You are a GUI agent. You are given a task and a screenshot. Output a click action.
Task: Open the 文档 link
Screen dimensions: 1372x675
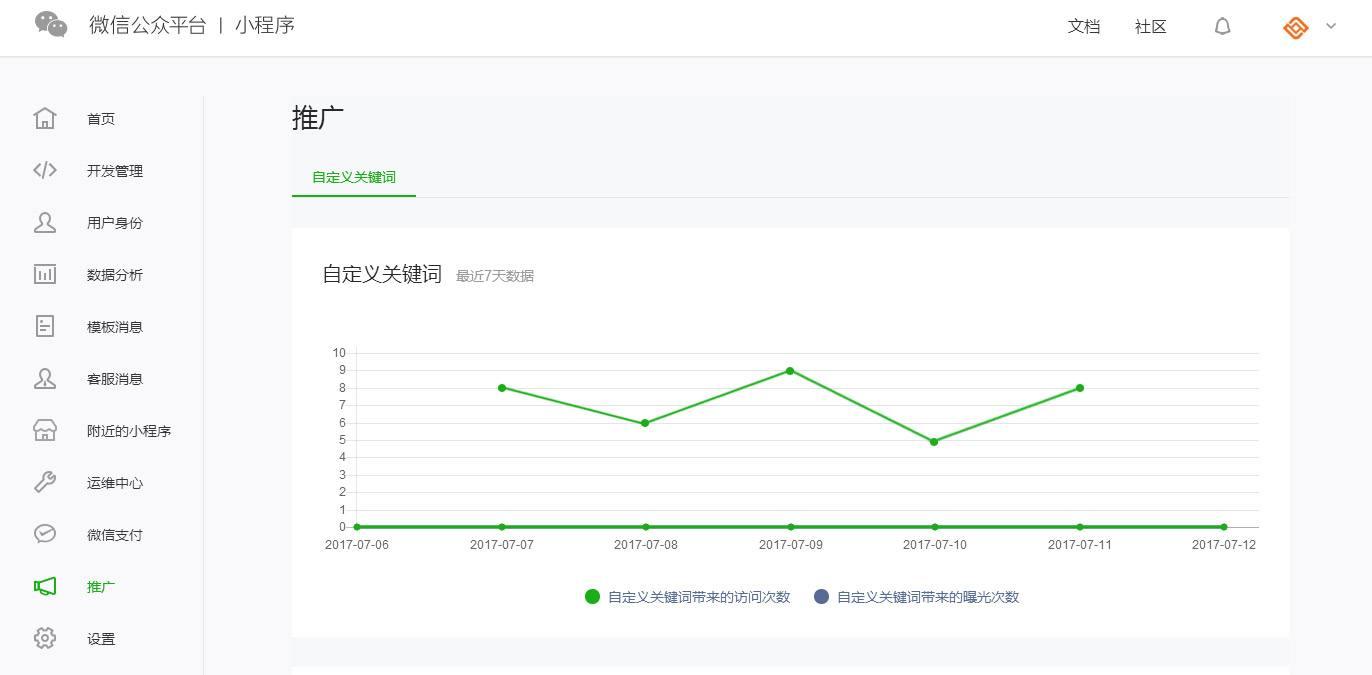tap(1084, 27)
